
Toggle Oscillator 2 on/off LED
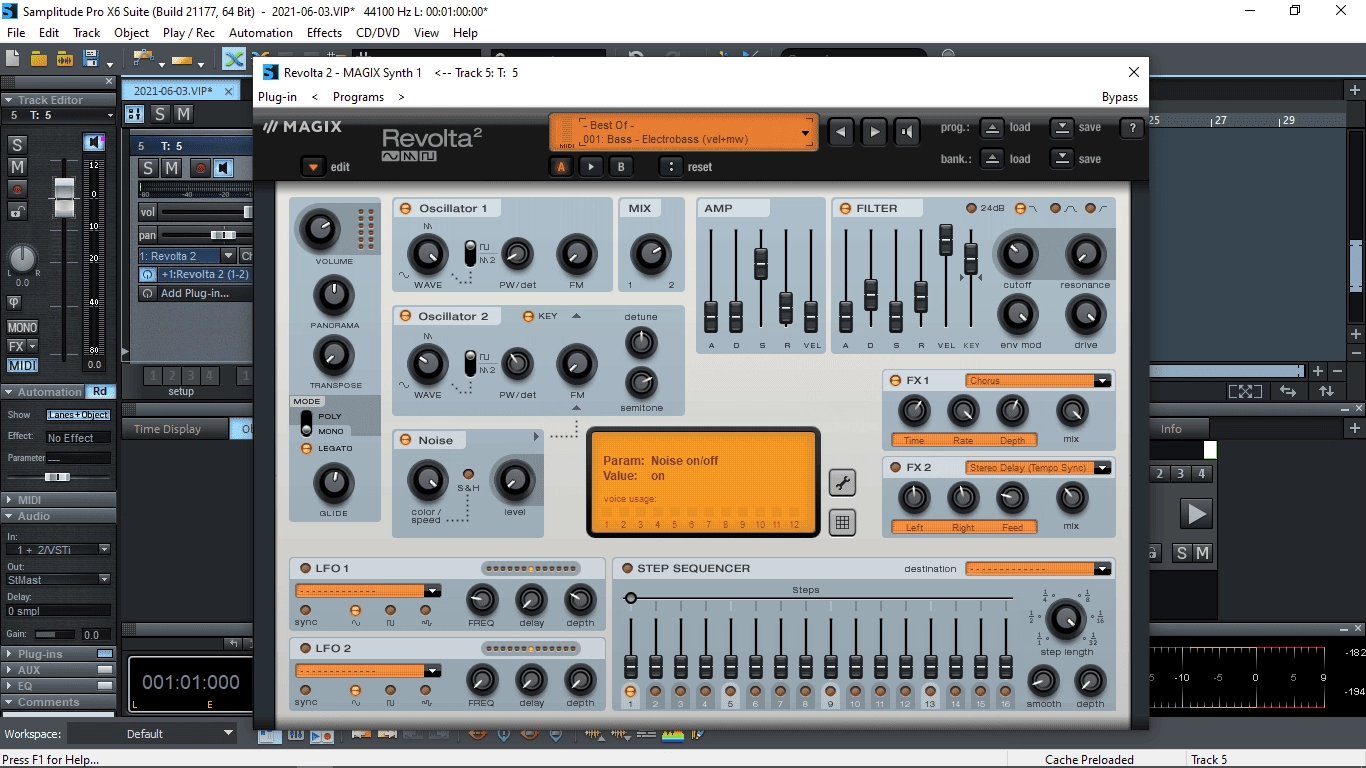point(405,316)
